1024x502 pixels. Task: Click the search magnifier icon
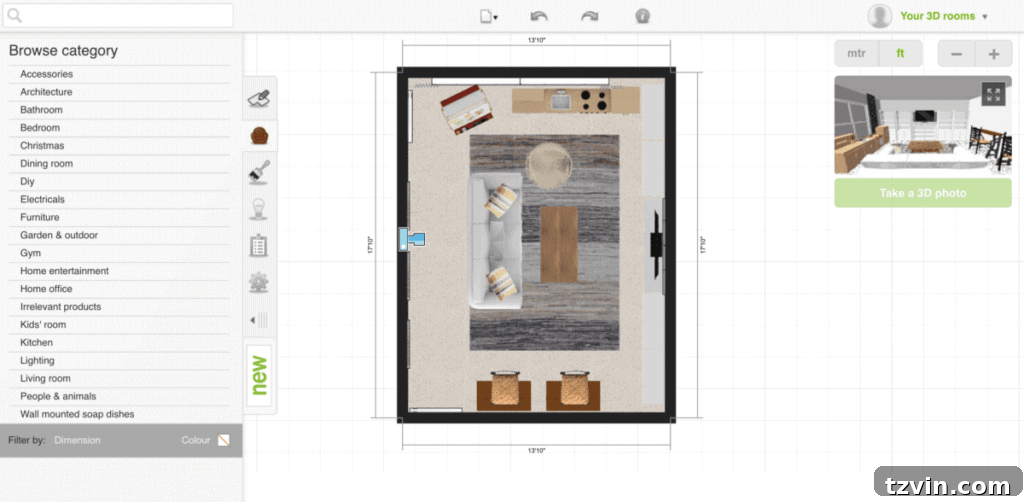click(x=14, y=16)
